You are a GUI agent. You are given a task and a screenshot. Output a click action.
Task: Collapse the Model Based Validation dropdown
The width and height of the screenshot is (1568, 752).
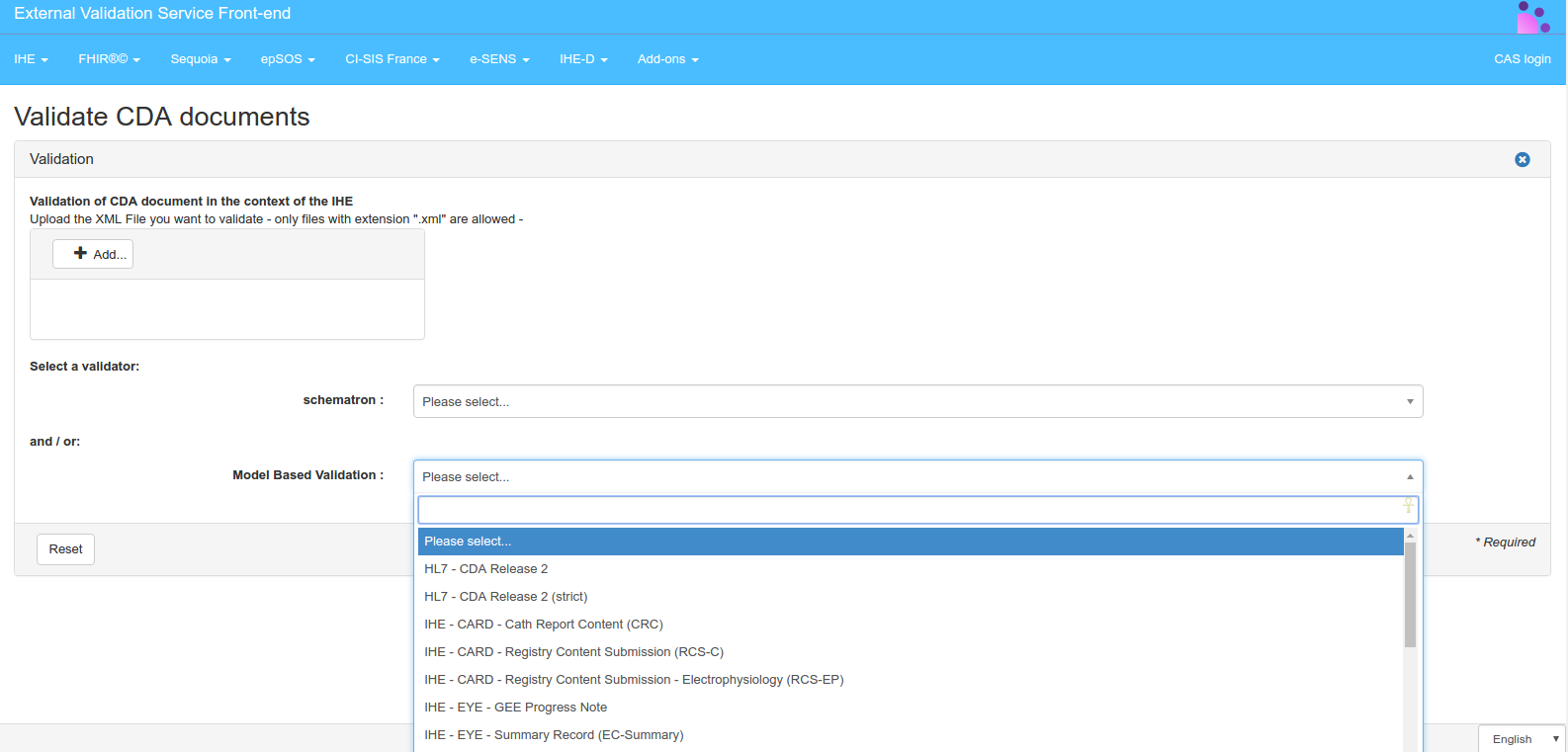[x=916, y=476]
